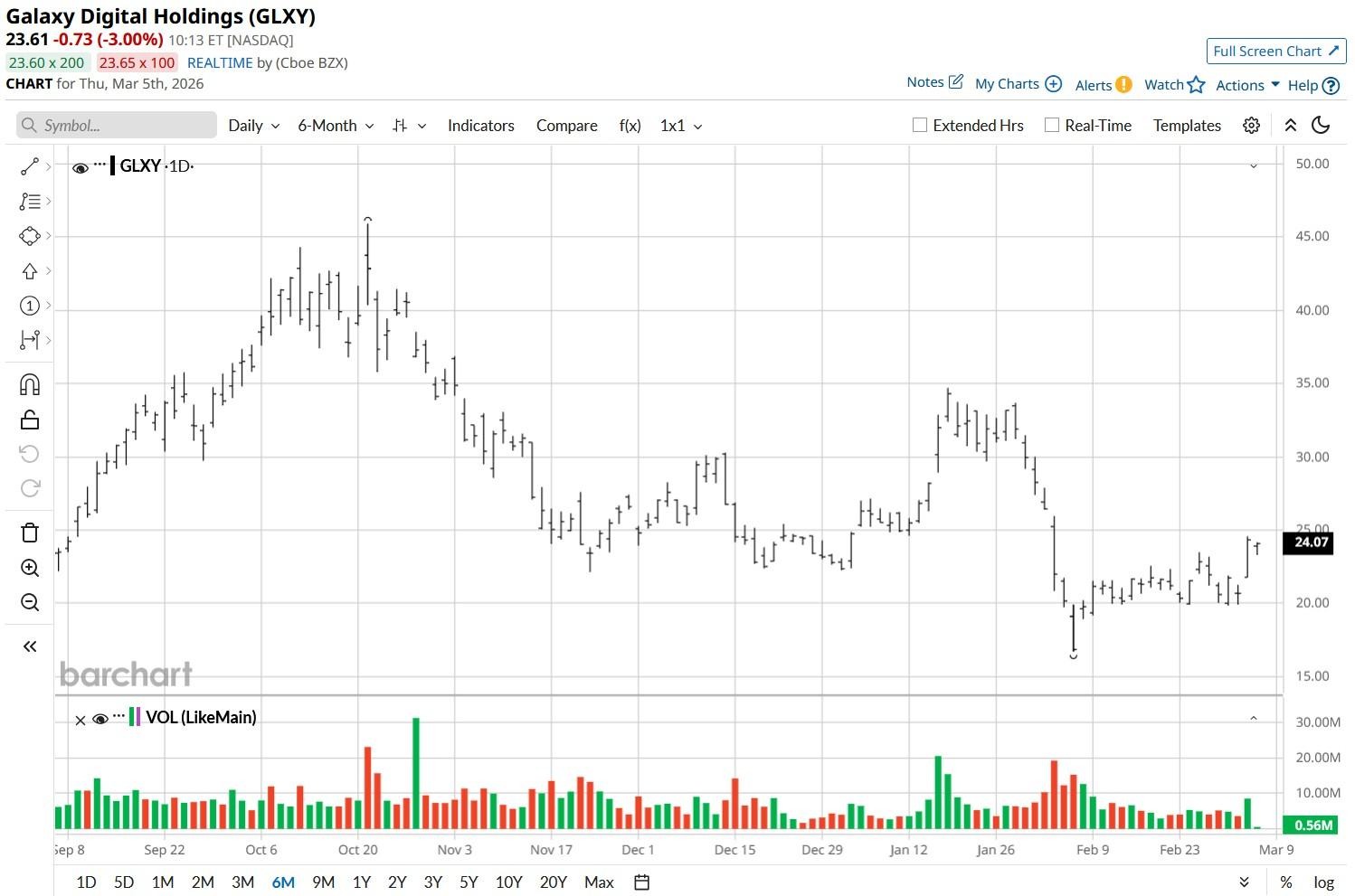Screen dimensions: 1355x896
Task: Open chart settings gear
Action: tap(1252, 126)
